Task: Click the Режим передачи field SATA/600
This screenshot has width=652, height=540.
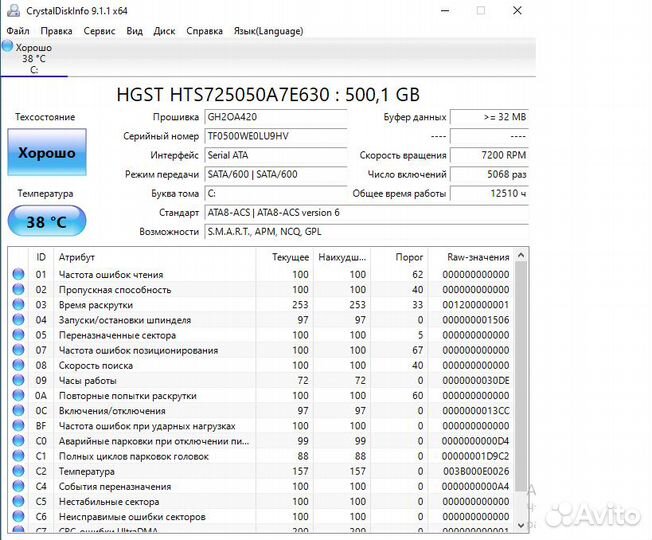Action: click(275, 174)
